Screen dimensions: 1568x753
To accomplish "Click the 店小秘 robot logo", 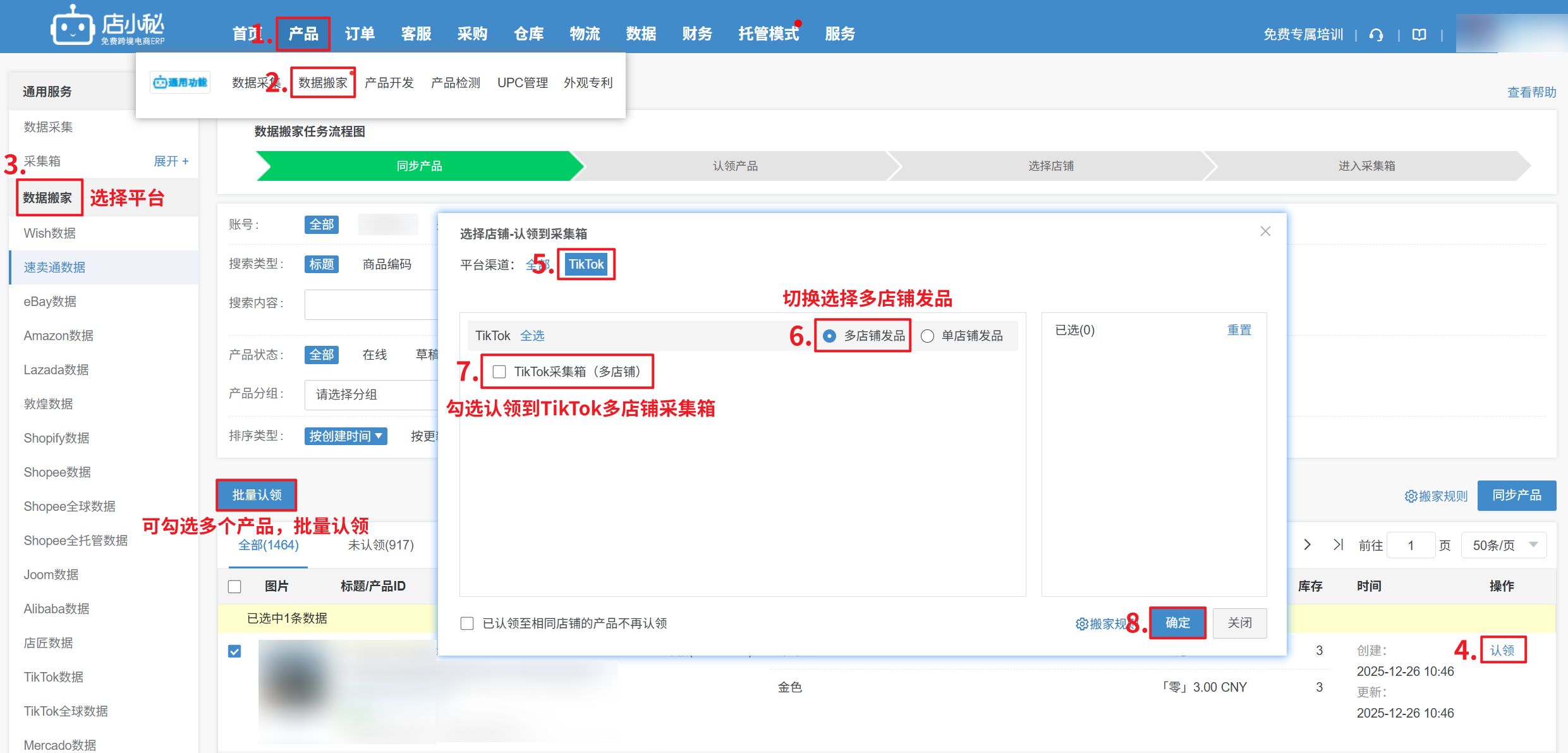I will (73, 27).
